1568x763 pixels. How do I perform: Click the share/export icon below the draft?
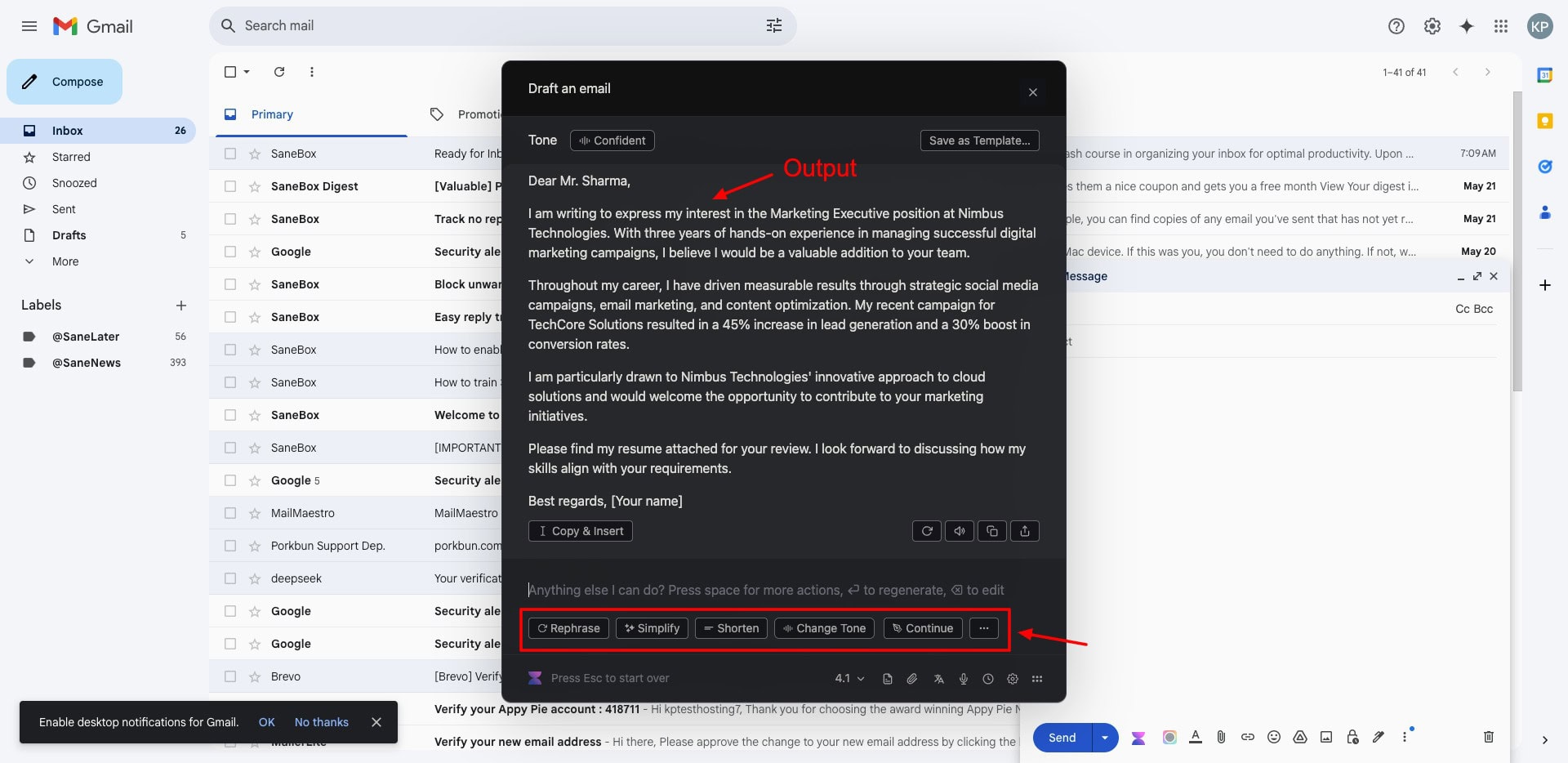(x=1024, y=531)
